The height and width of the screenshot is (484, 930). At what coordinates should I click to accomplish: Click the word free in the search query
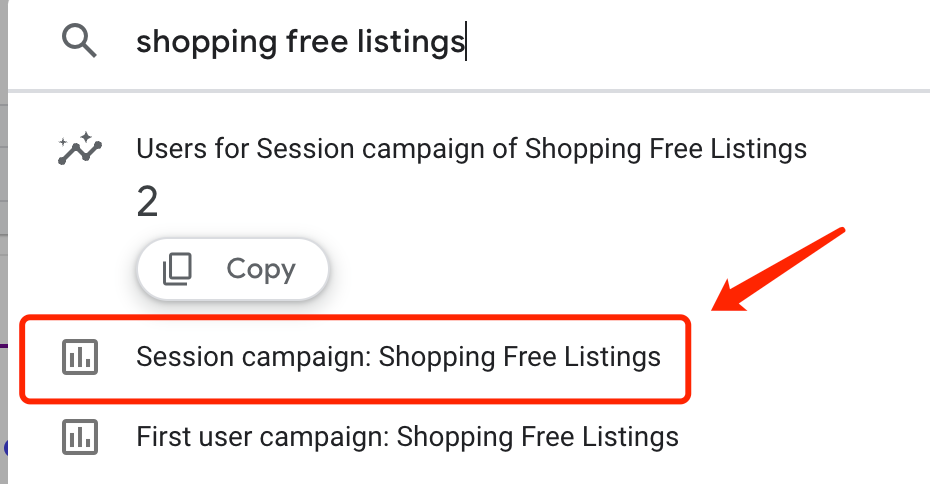tap(317, 42)
